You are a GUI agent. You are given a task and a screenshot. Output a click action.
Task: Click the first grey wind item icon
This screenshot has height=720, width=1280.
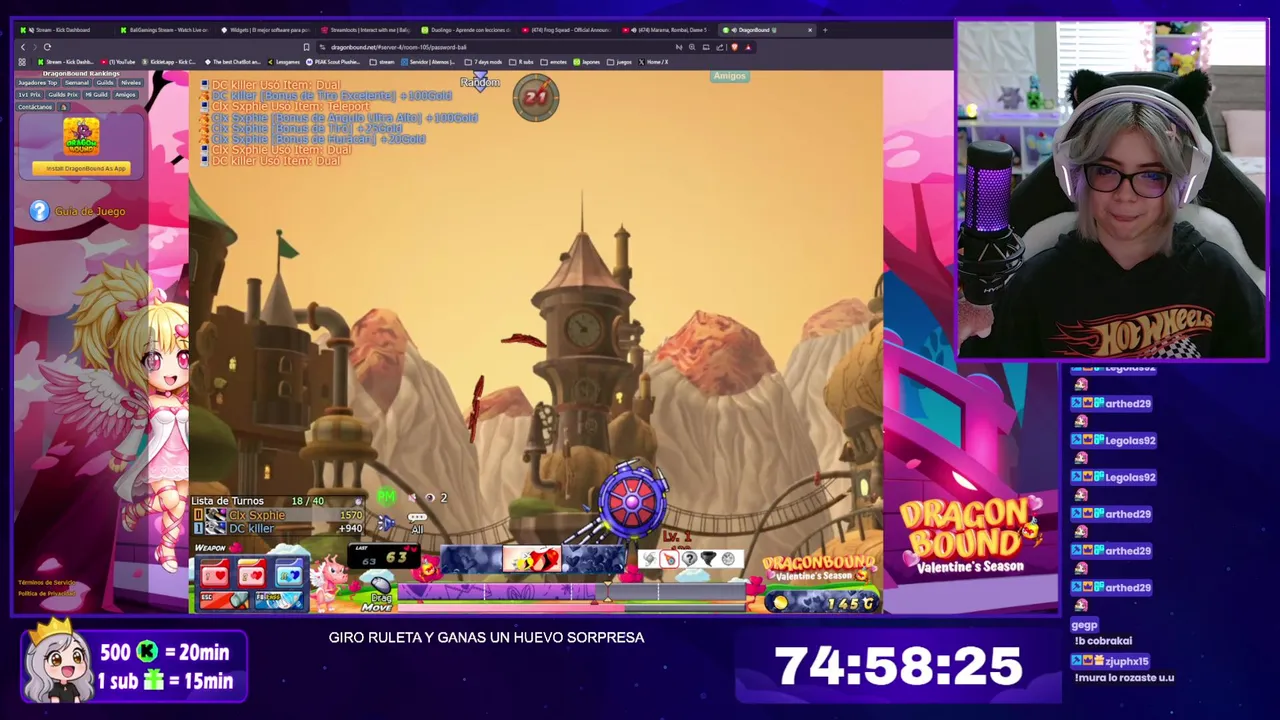(x=649, y=559)
